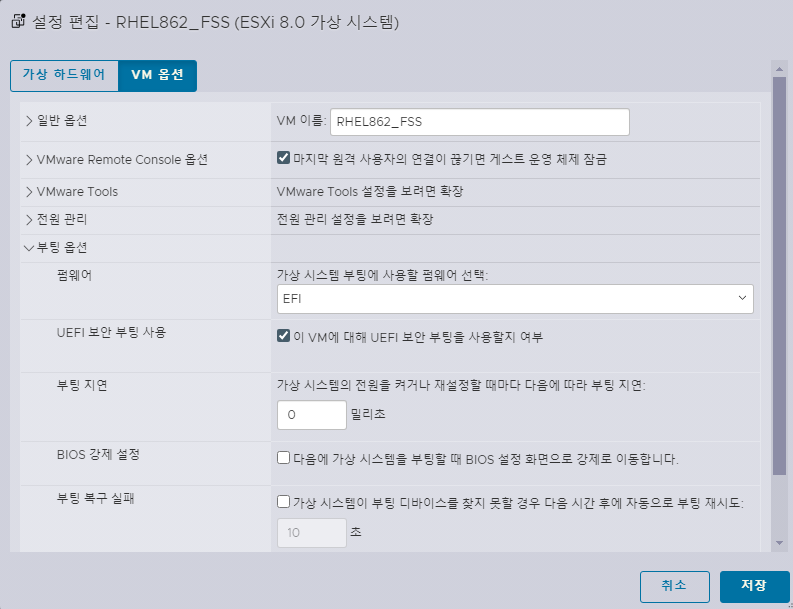Expand the 일반 옵션 section

tap(29, 121)
